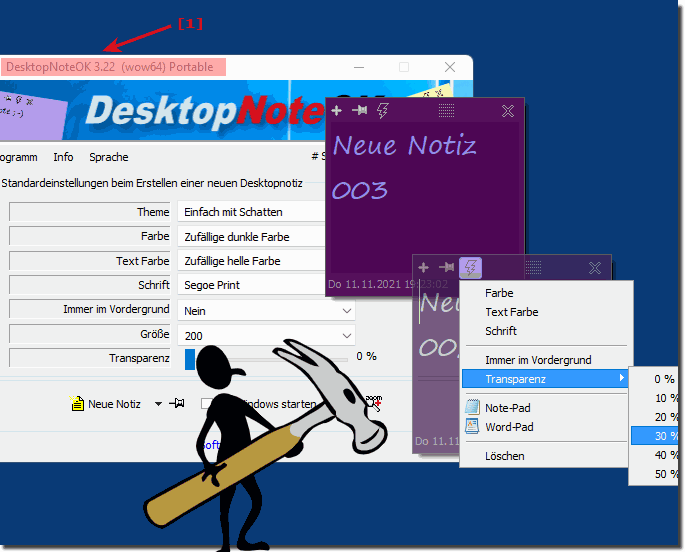The height and width of the screenshot is (552, 685).
Task: Toggle the Windows starten checkbox
Action: click(x=206, y=404)
